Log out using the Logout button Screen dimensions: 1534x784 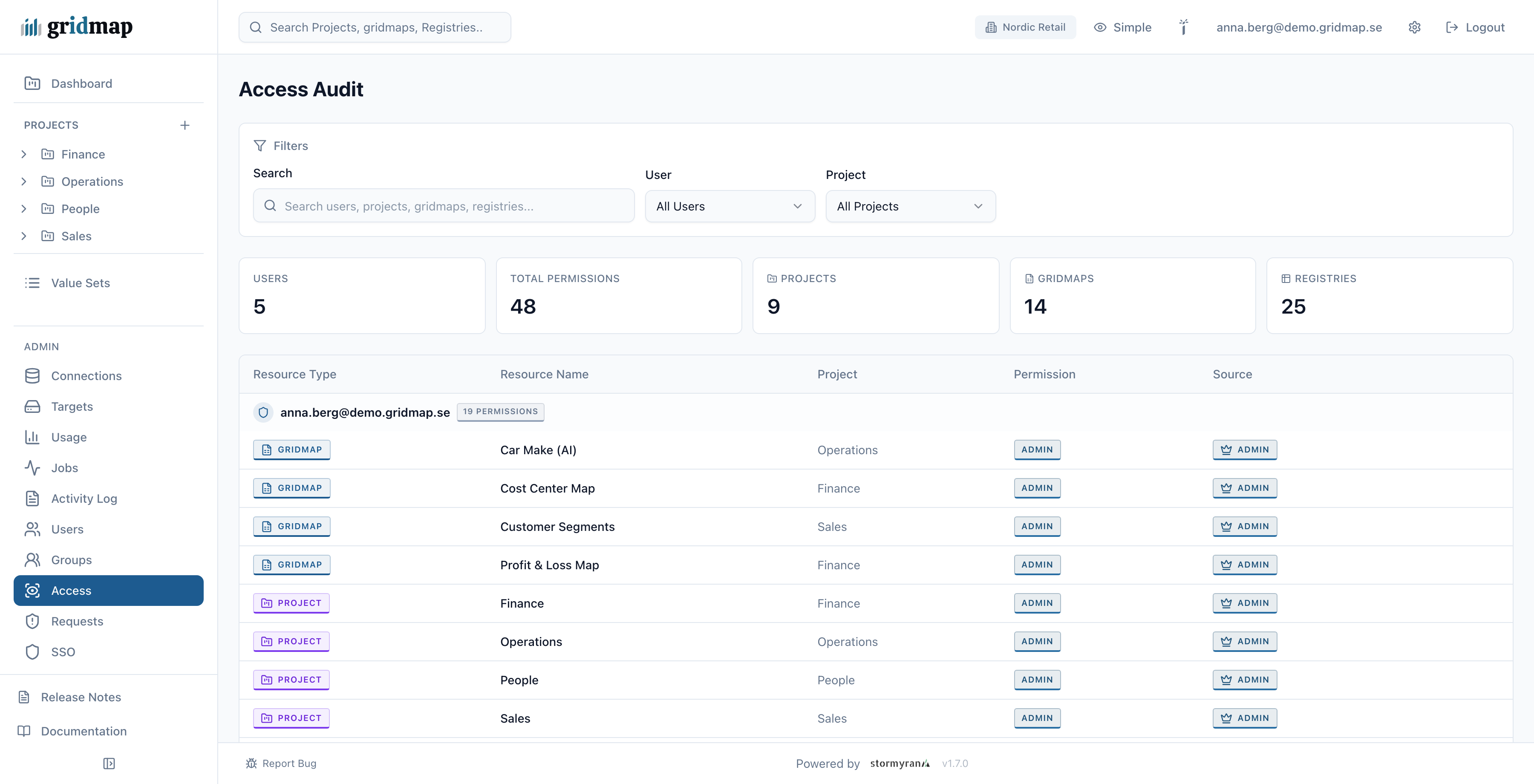click(x=1475, y=27)
